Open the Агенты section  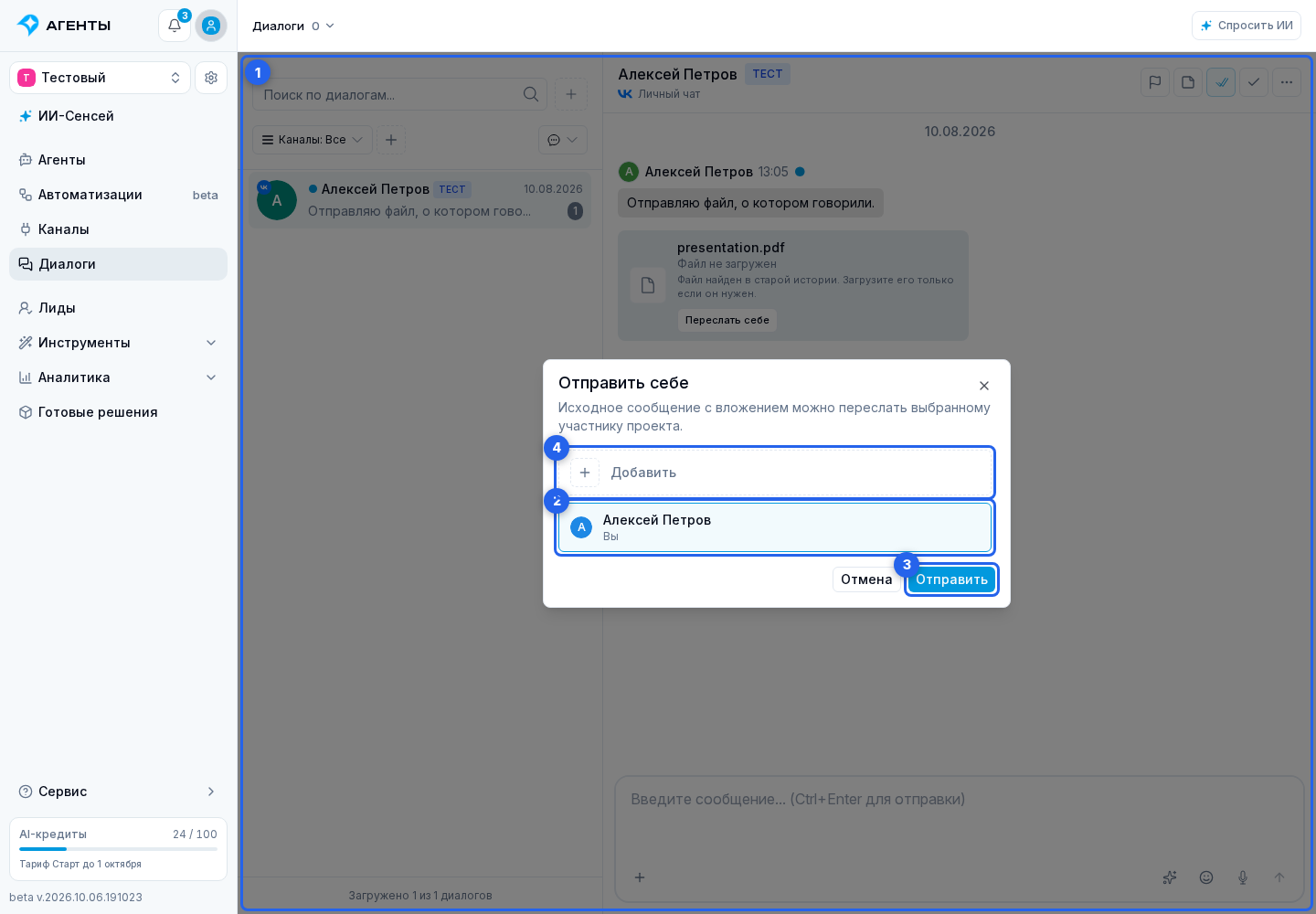point(118,160)
